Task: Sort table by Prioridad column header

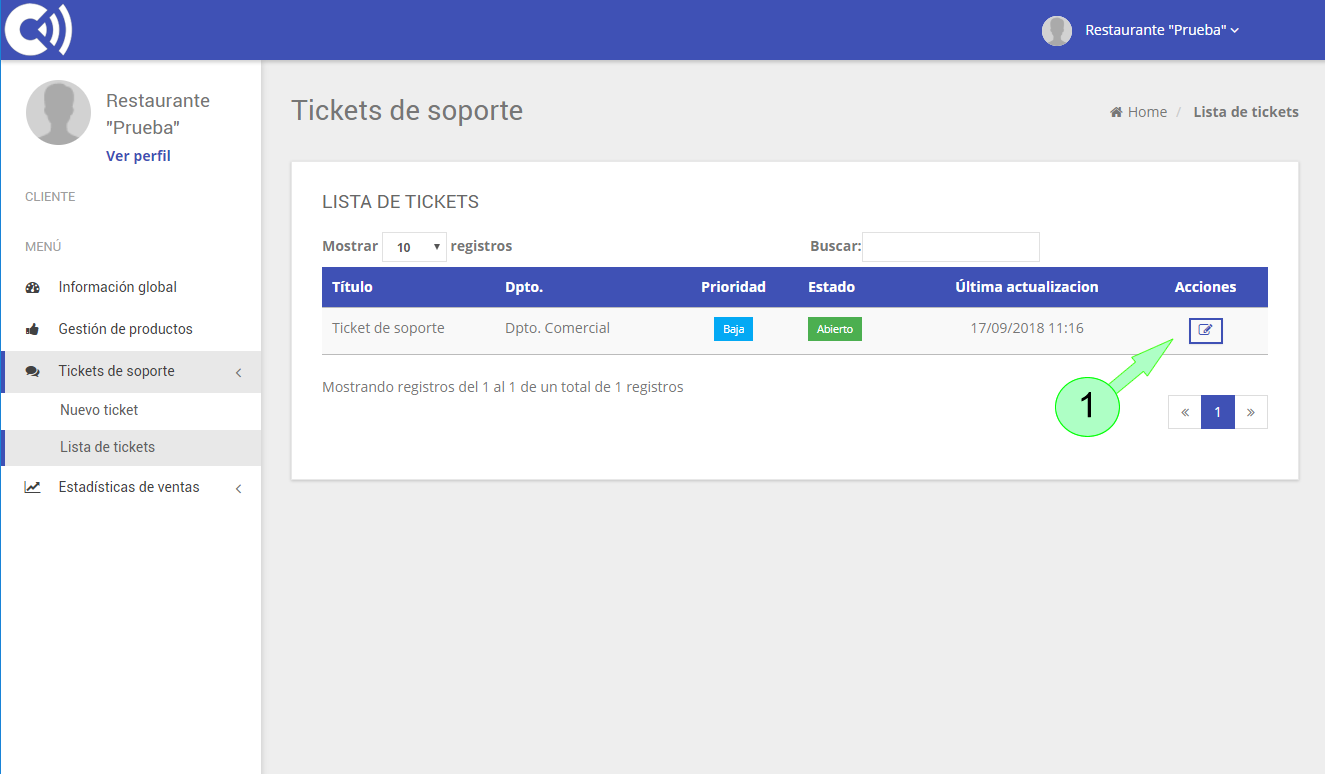Action: (x=733, y=287)
